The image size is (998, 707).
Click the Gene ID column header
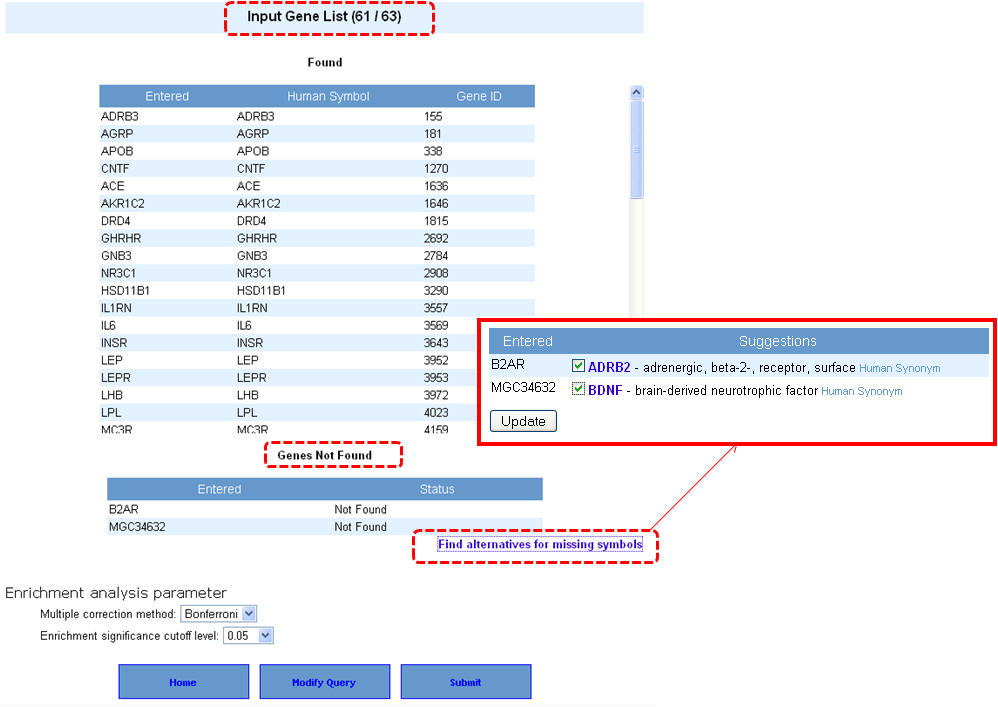click(479, 96)
